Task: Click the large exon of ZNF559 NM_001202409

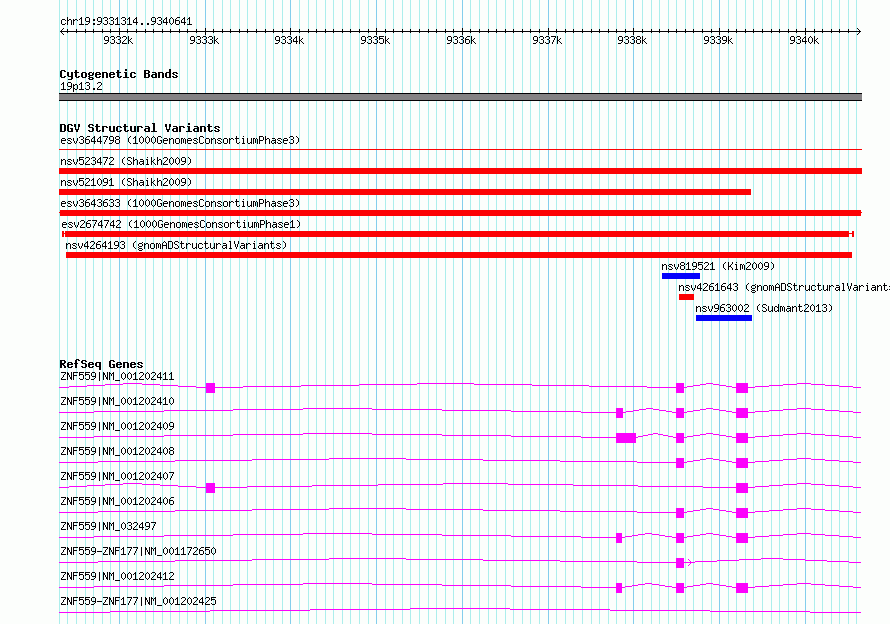Action: [626, 438]
